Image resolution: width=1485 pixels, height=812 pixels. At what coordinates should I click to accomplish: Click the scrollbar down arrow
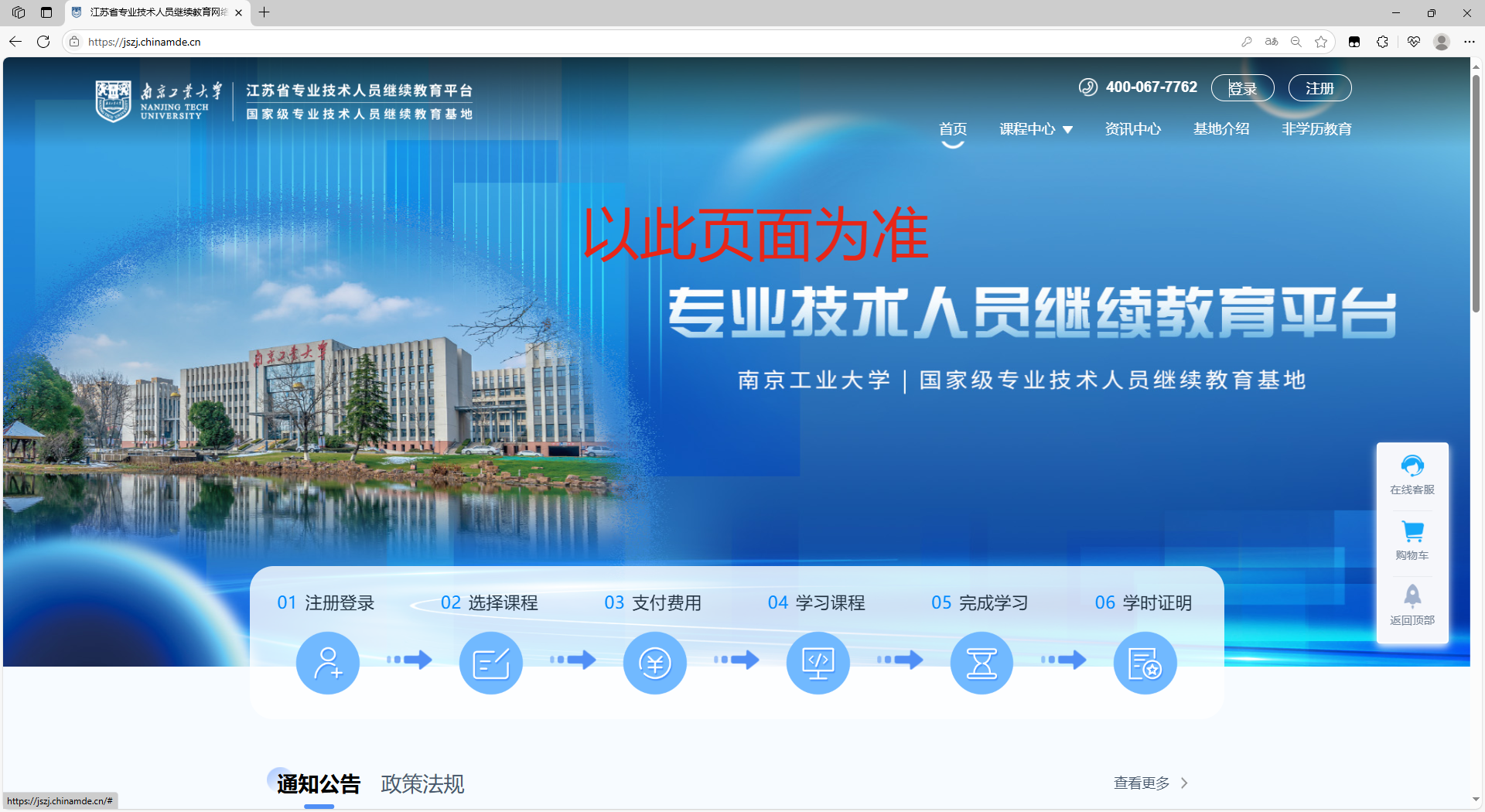tap(1476, 800)
